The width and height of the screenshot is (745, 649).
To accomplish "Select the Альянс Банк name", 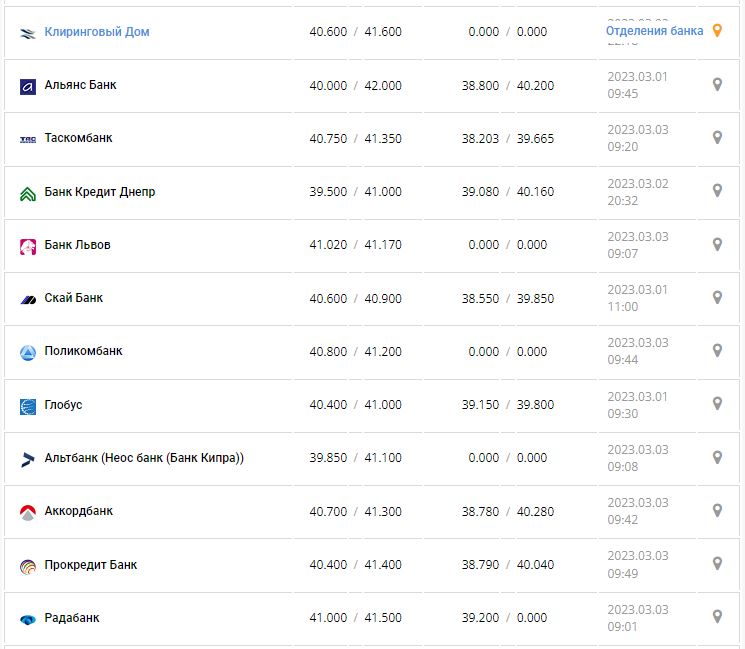I will (x=80, y=85).
